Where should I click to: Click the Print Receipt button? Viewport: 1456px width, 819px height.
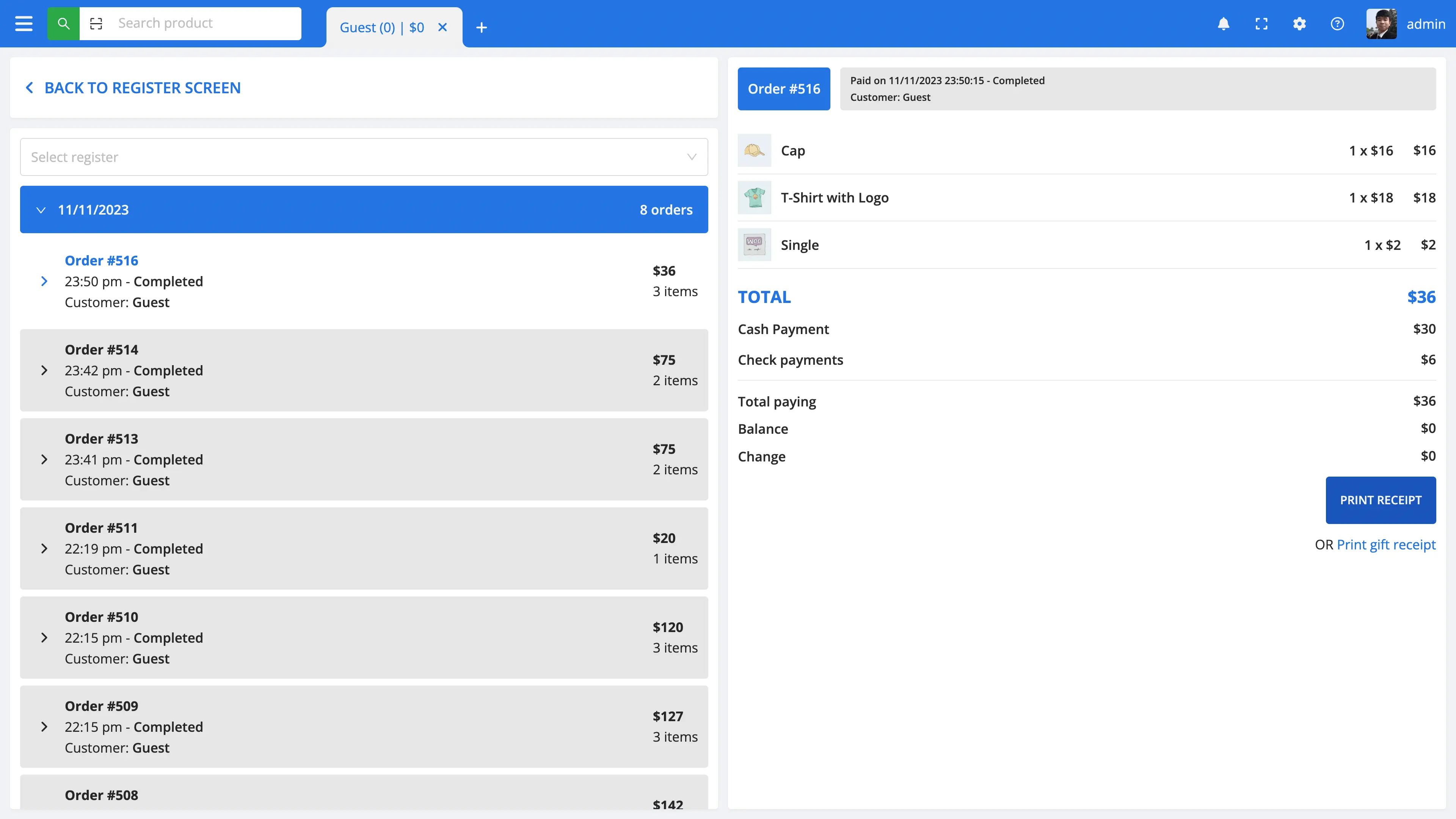(1380, 500)
